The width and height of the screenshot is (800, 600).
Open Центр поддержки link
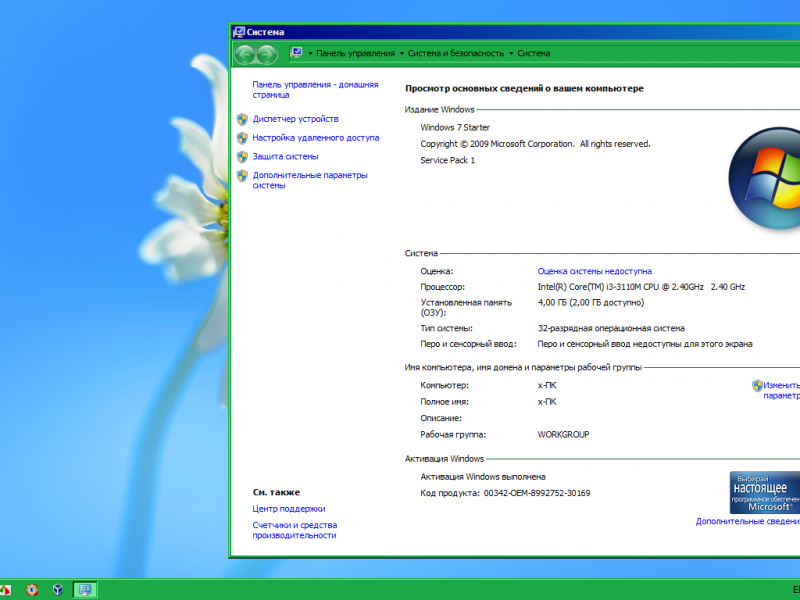click(x=289, y=509)
